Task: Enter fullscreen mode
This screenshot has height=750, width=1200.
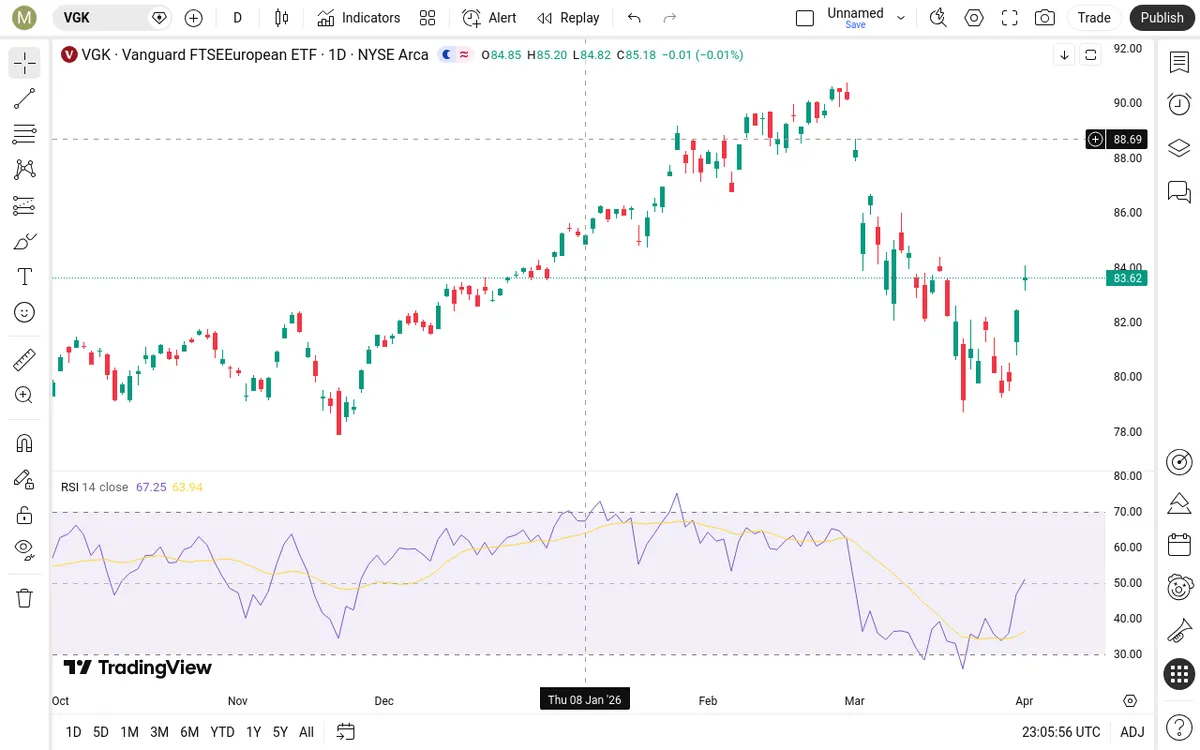Action: tap(1010, 18)
